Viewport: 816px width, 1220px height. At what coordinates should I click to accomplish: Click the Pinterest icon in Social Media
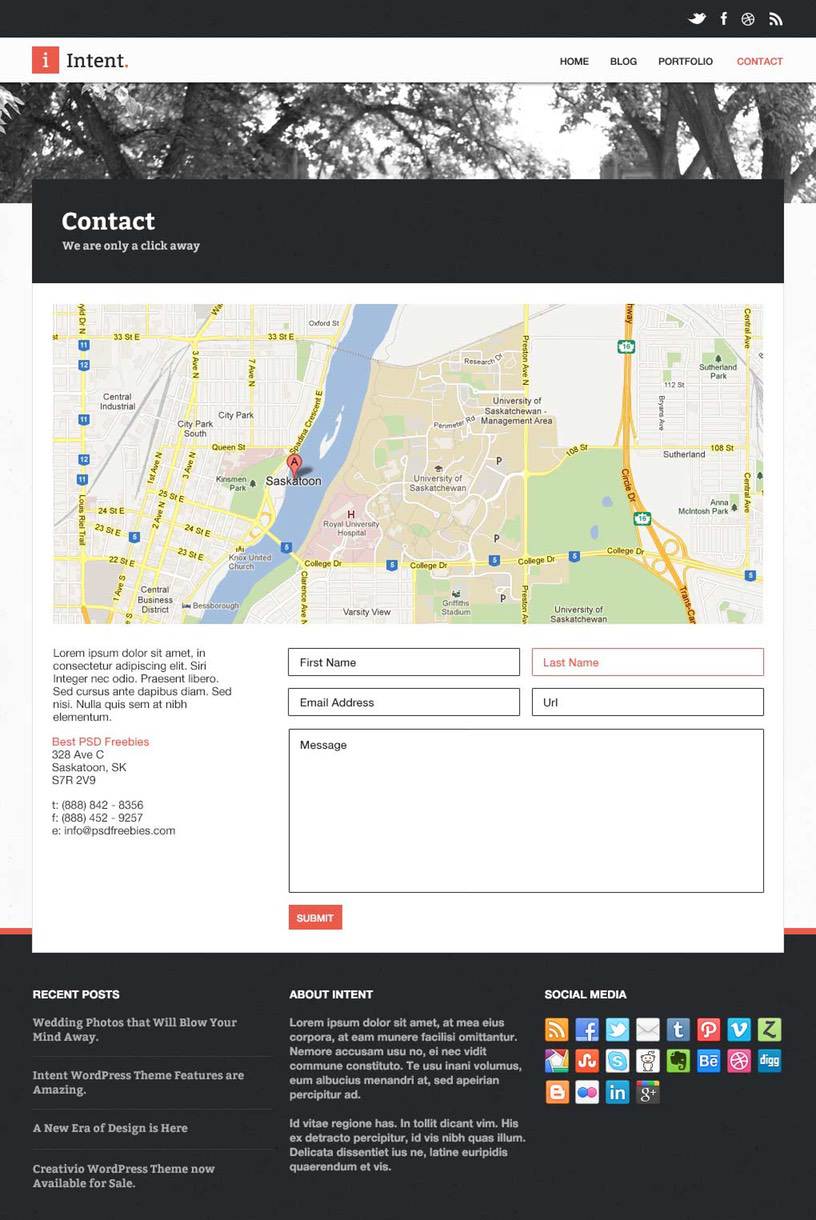coord(708,1030)
